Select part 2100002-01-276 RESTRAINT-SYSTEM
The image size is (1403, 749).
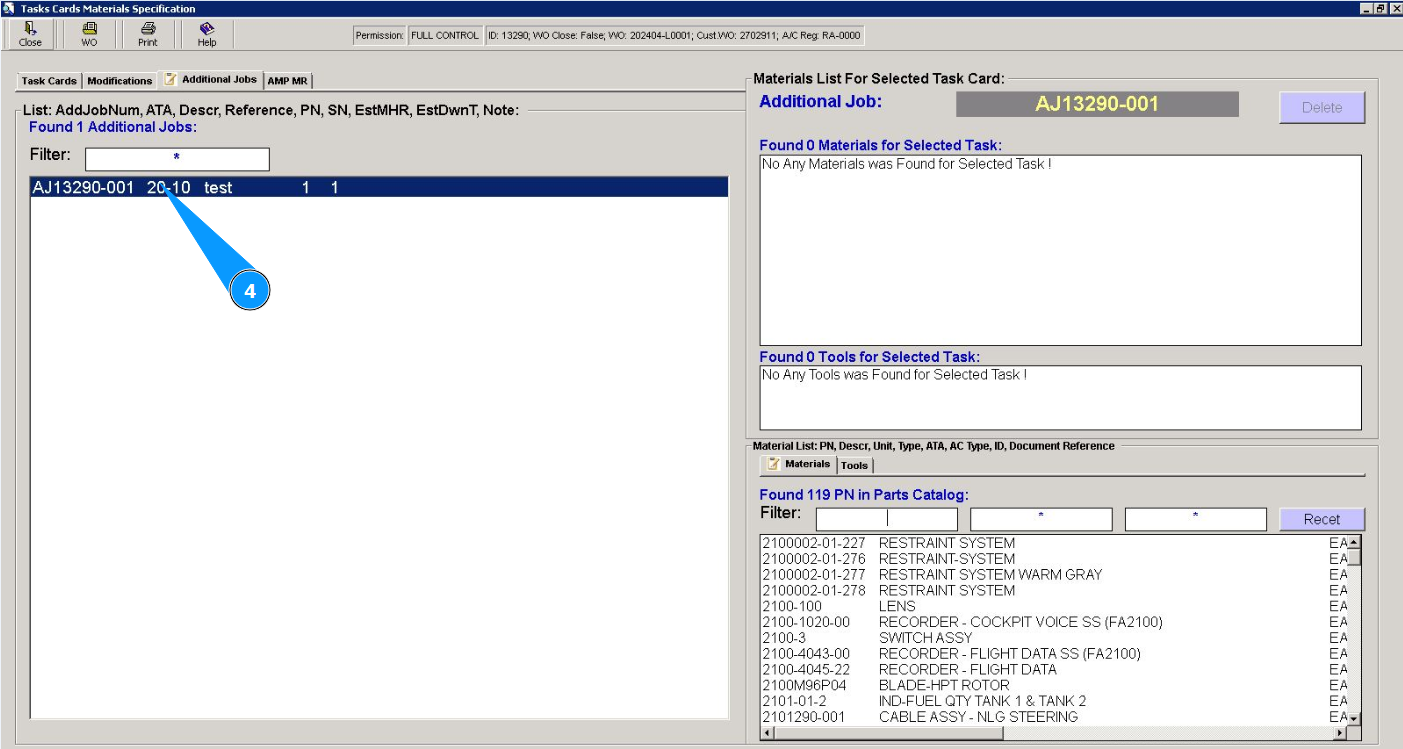point(1054,559)
